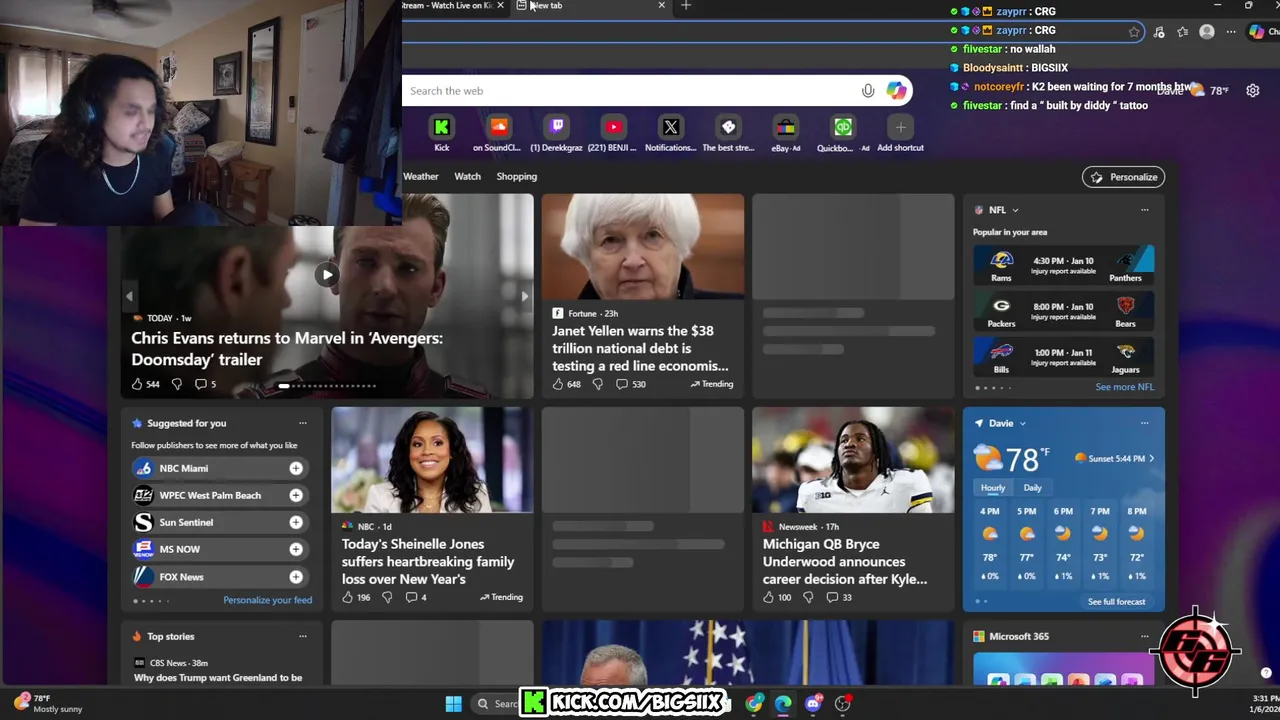Open Packers vs Bears game row
This screenshot has width=1280, height=720.
point(1063,311)
